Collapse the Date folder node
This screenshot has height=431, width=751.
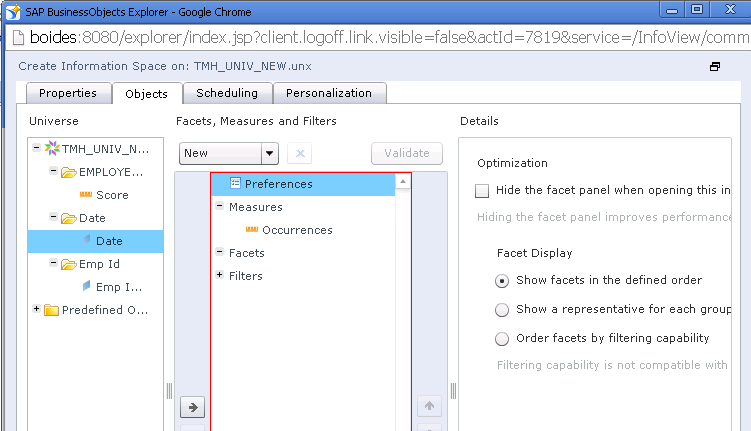pos(54,216)
